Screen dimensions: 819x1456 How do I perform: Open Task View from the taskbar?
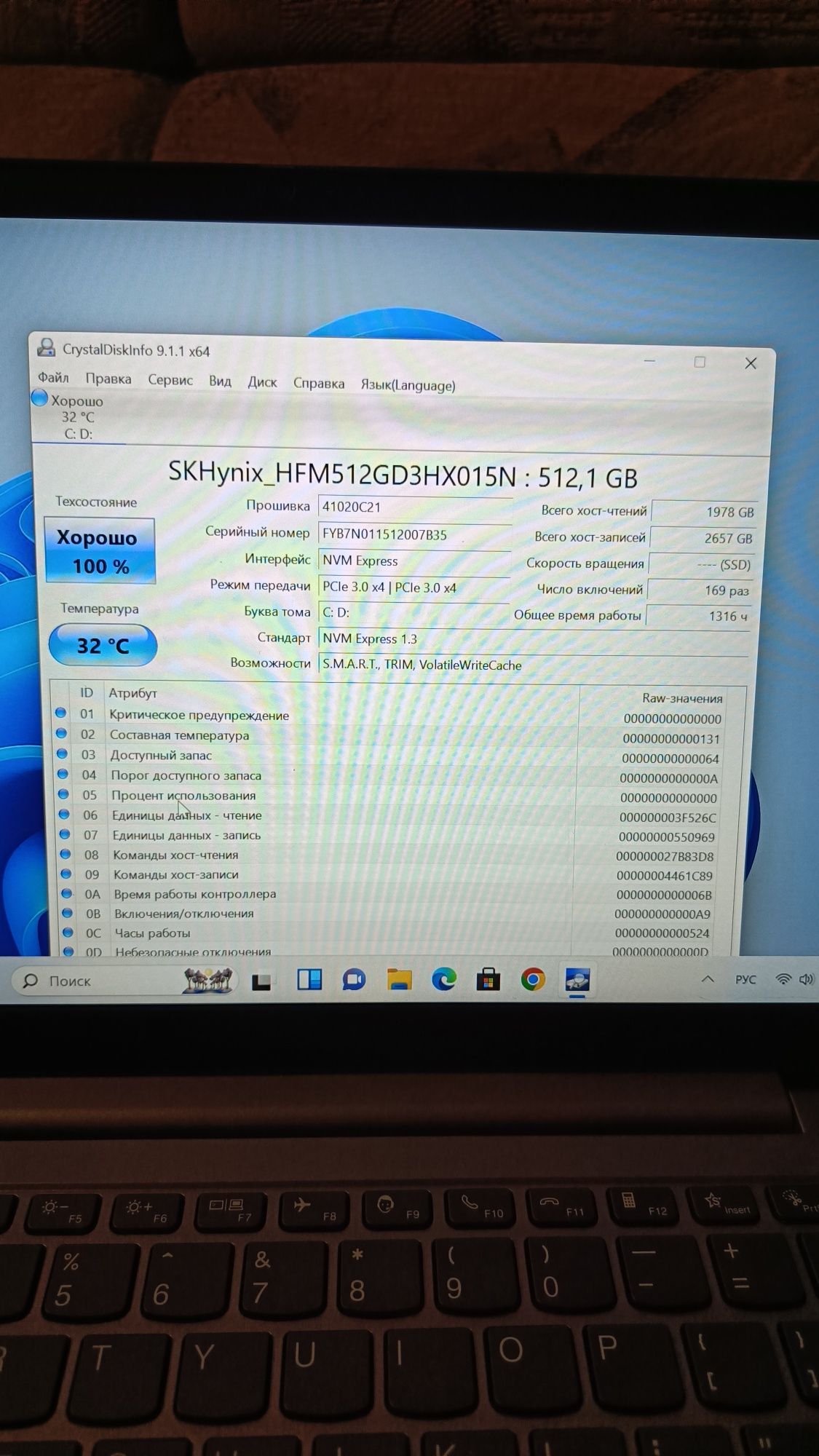261,982
